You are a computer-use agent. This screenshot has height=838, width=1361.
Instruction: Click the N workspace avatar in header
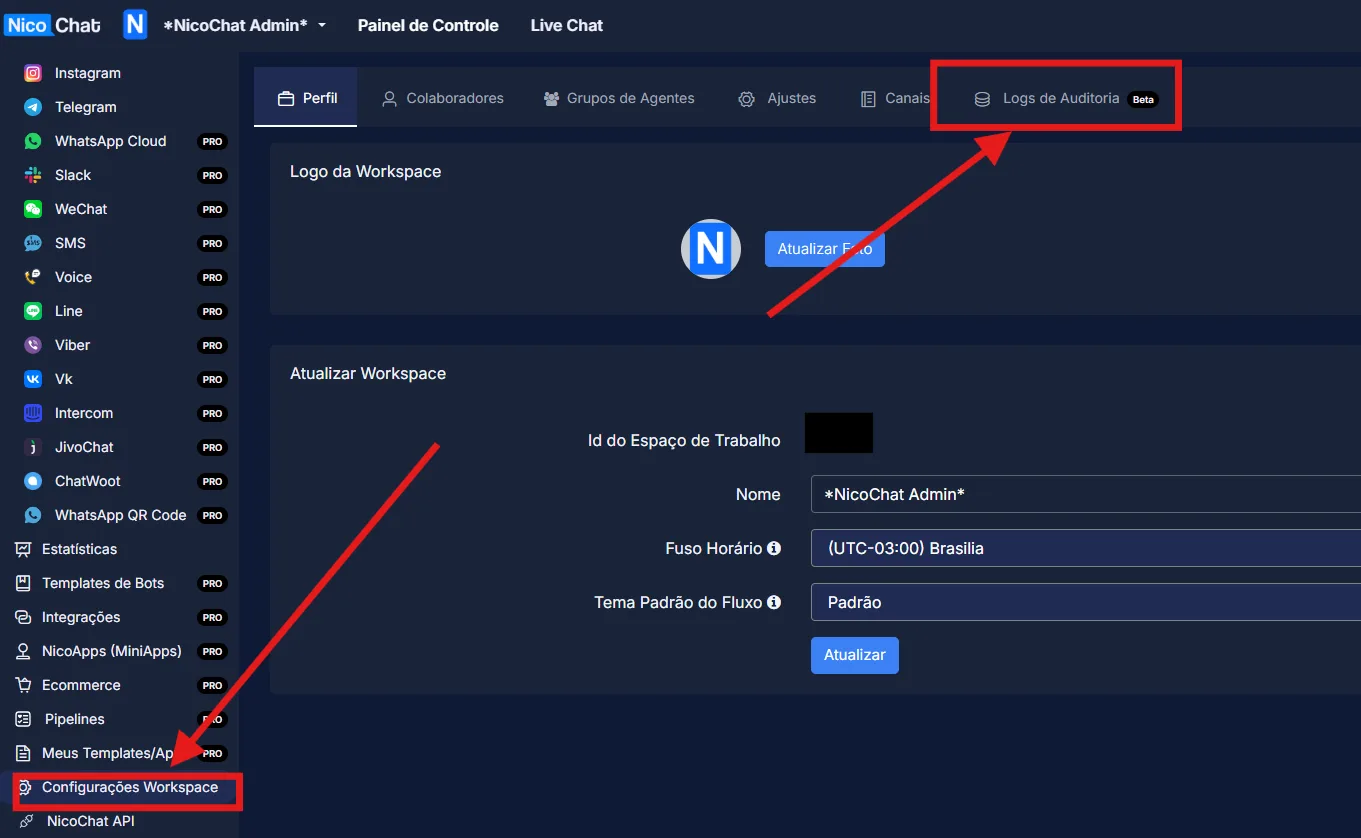tap(135, 25)
